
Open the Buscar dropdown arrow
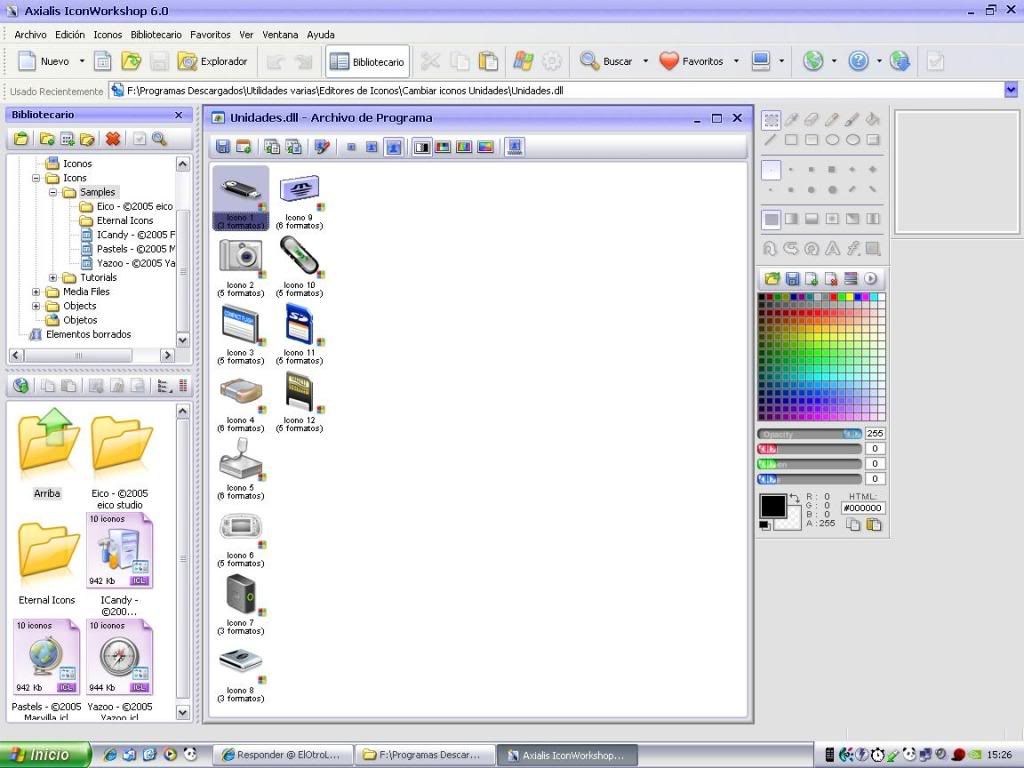645,61
